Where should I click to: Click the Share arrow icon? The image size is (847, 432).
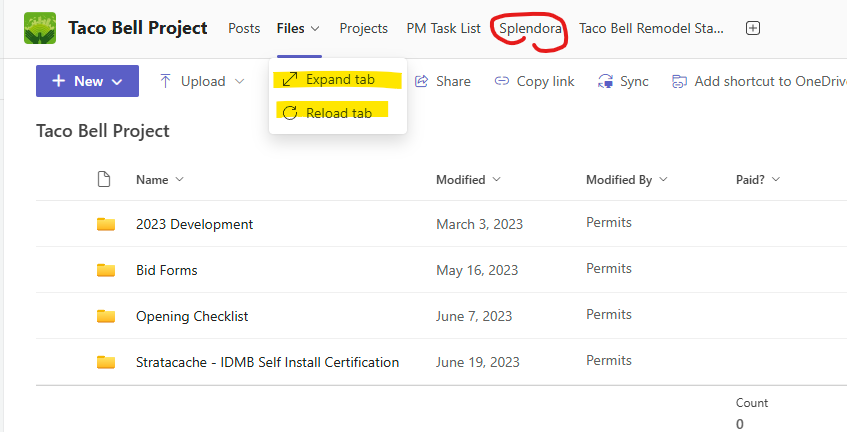point(421,82)
